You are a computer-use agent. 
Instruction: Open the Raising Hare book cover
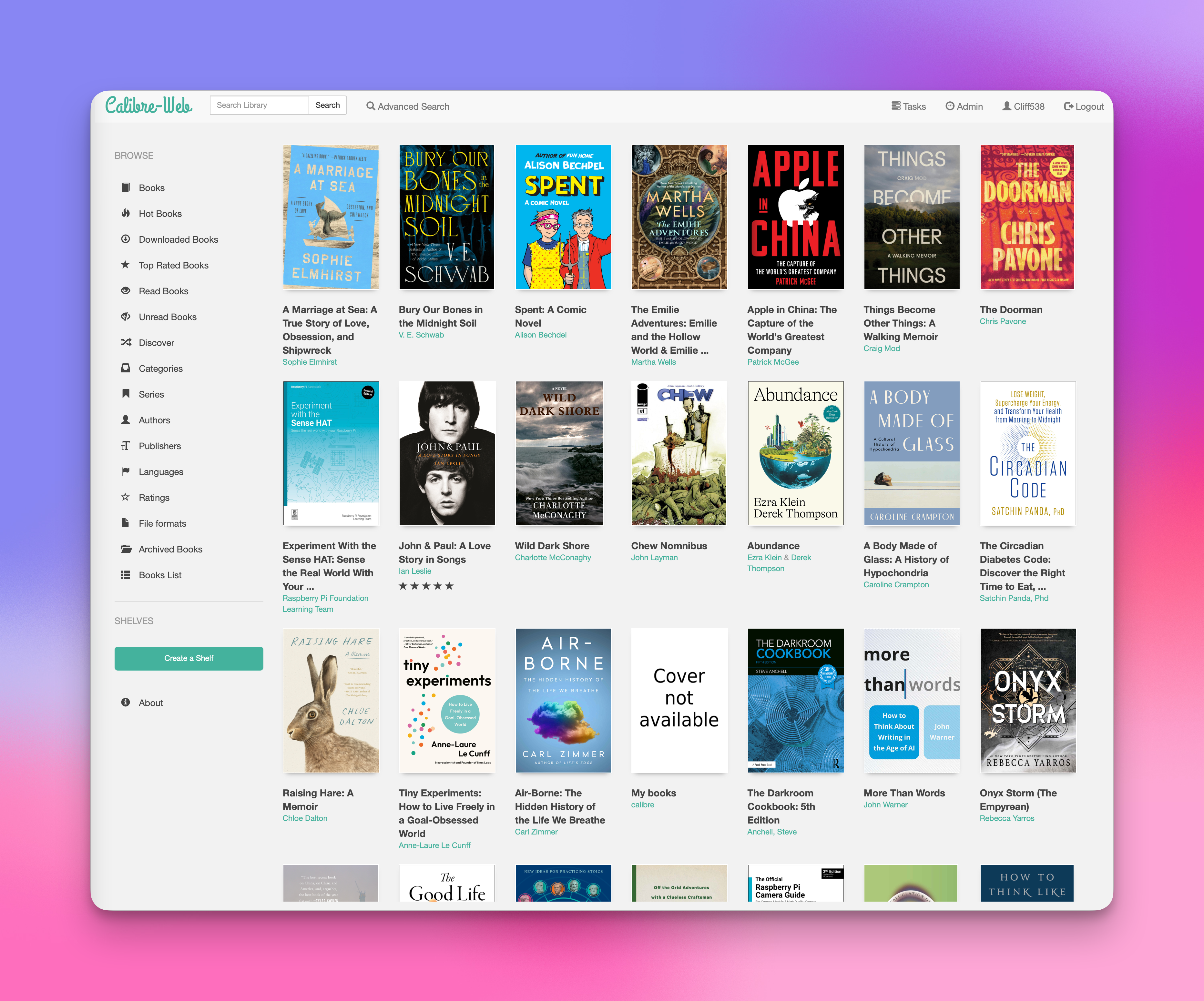[x=331, y=701]
